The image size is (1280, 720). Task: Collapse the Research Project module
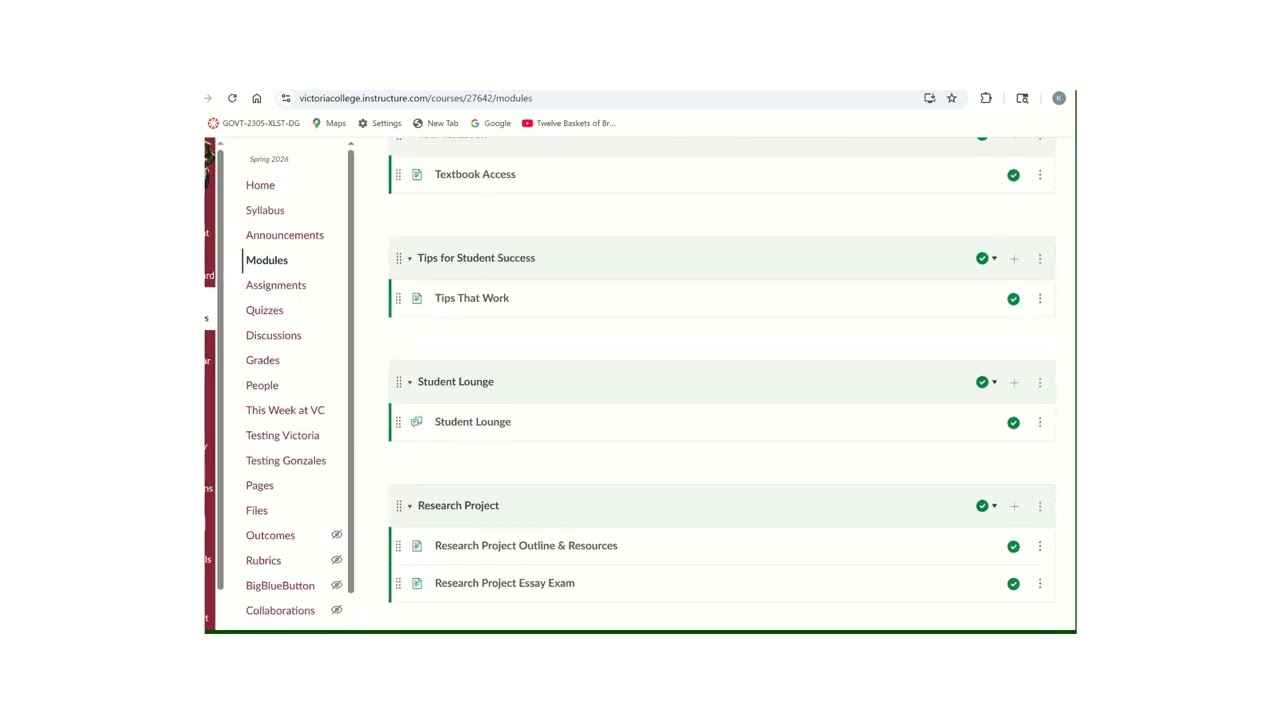point(409,506)
